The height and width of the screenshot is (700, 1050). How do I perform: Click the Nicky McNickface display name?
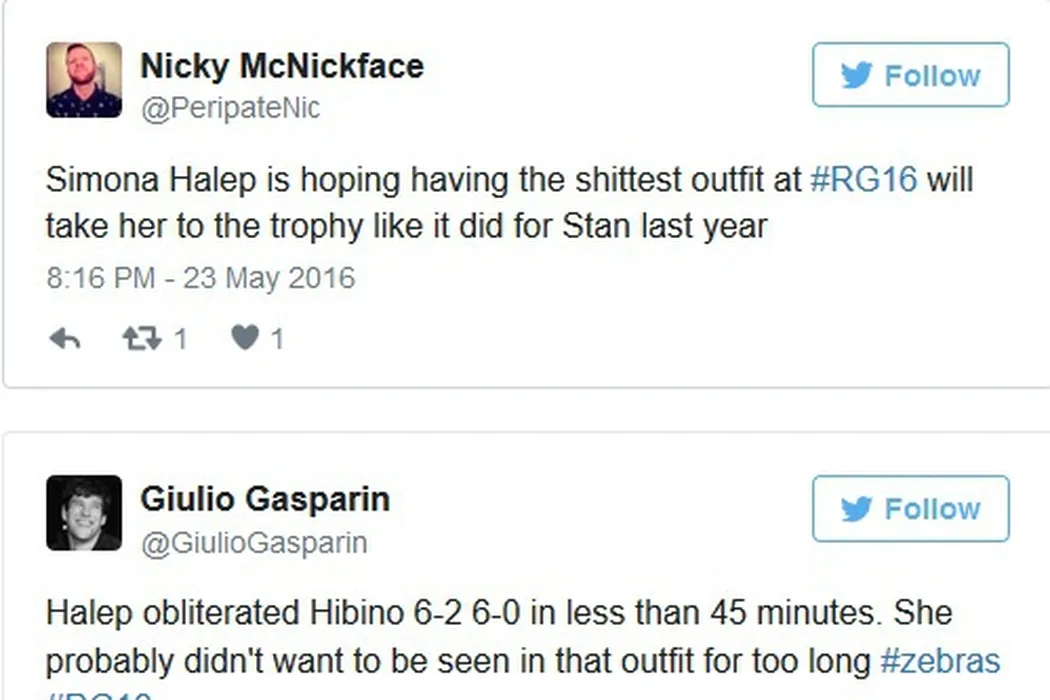(x=282, y=66)
